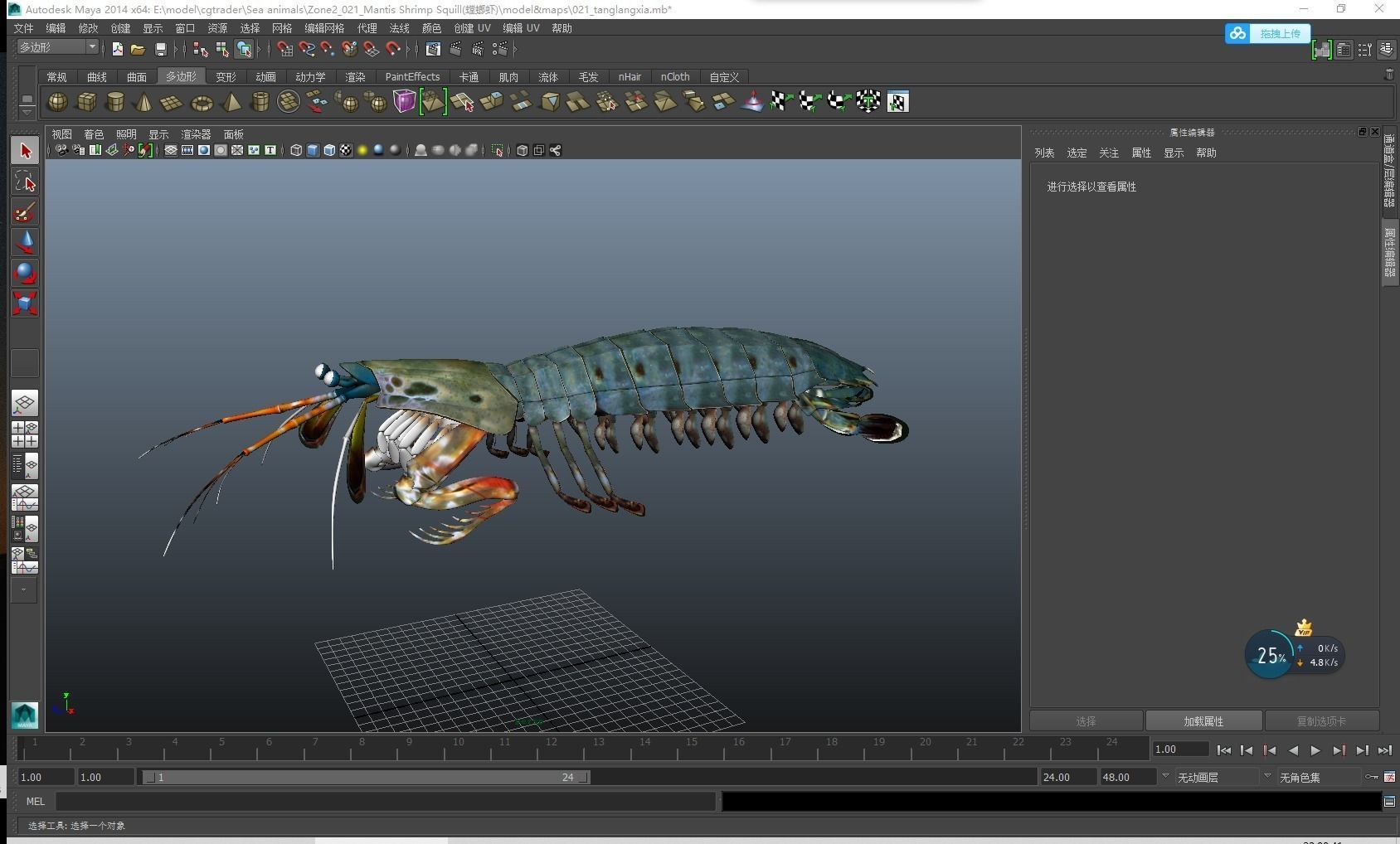Image resolution: width=1400 pixels, height=844 pixels.
Task: Open a scene with the folder icon
Action: point(138,49)
